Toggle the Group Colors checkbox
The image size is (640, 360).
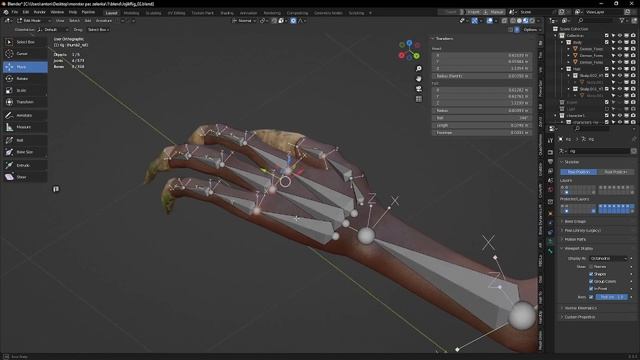pos(591,282)
